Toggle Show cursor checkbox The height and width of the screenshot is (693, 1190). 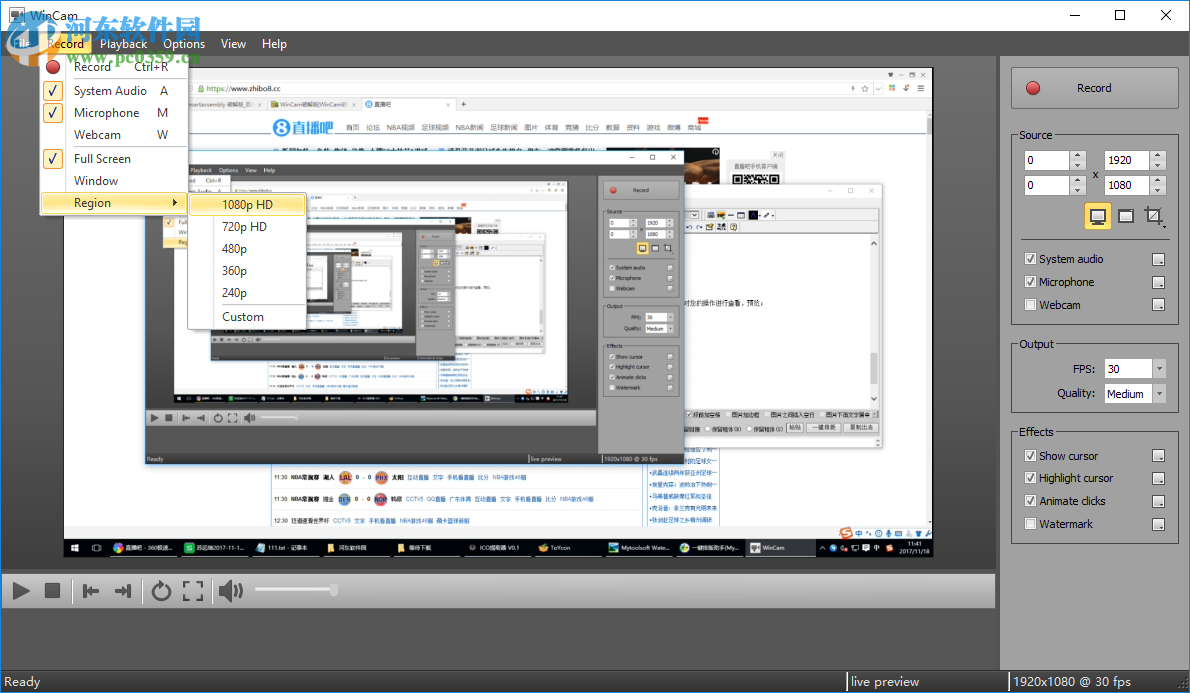[1030, 455]
